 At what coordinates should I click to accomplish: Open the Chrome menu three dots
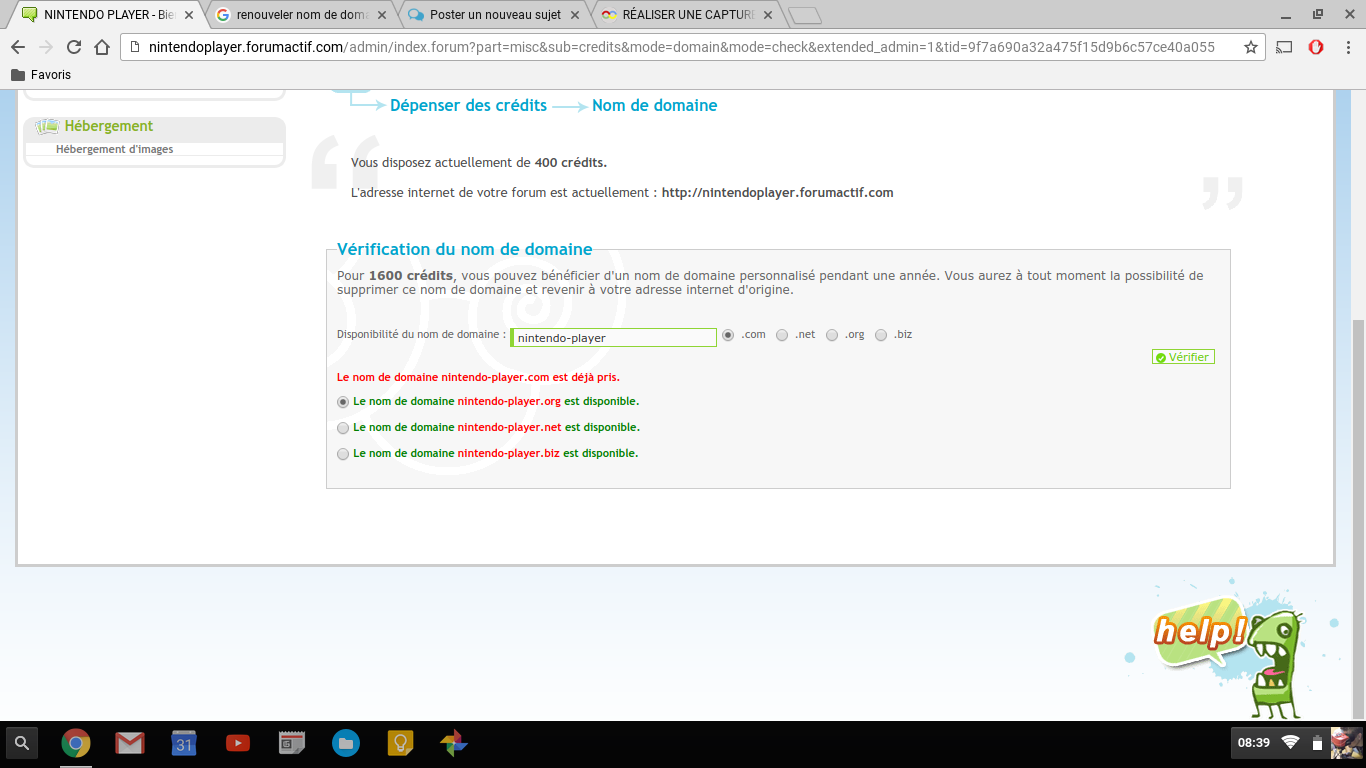click(1346, 47)
